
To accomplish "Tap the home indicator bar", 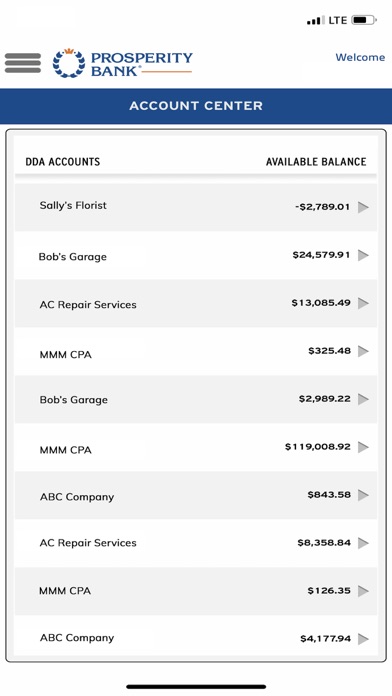I will (196, 687).
